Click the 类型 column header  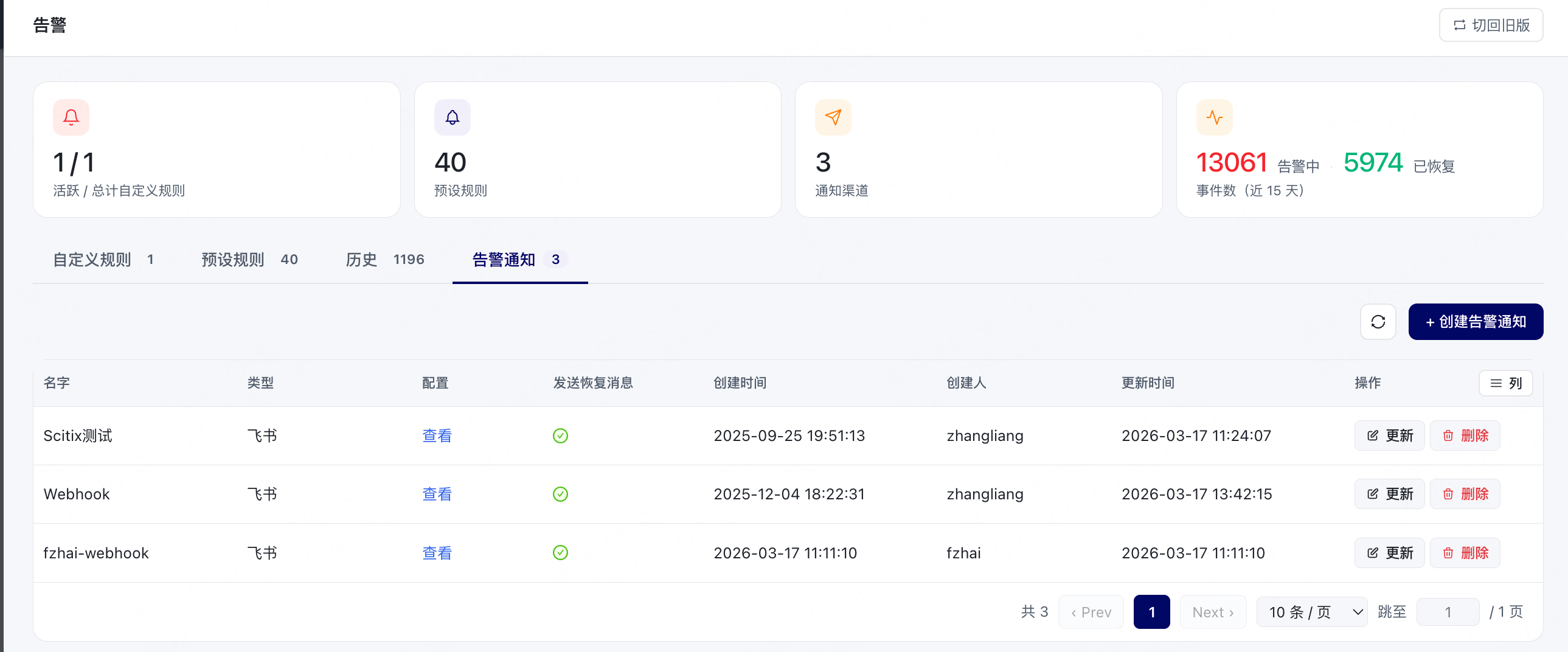[260, 383]
